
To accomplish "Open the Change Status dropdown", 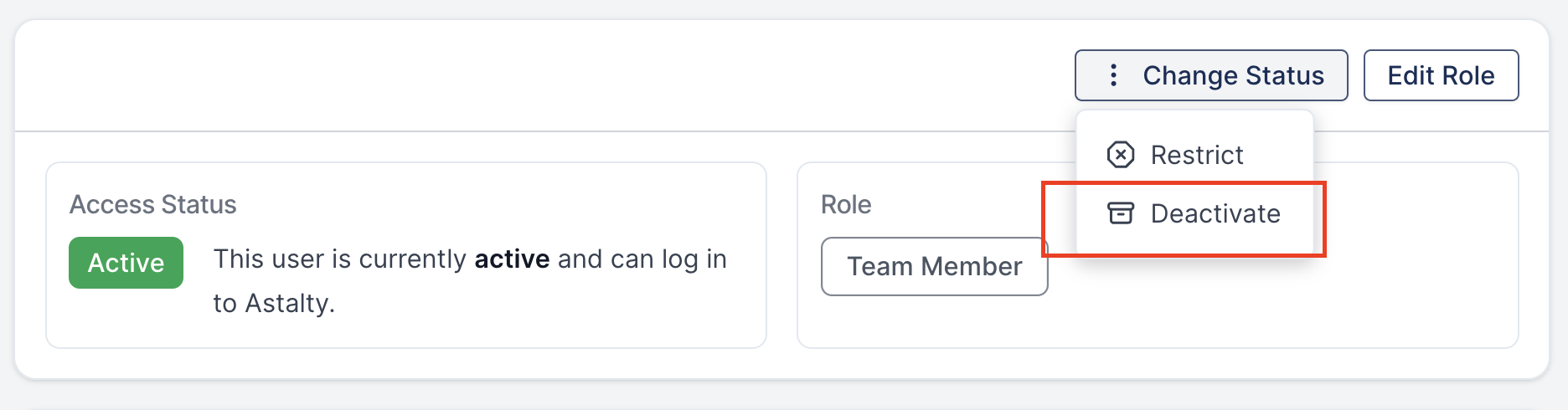I will click(x=1210, y=75).
